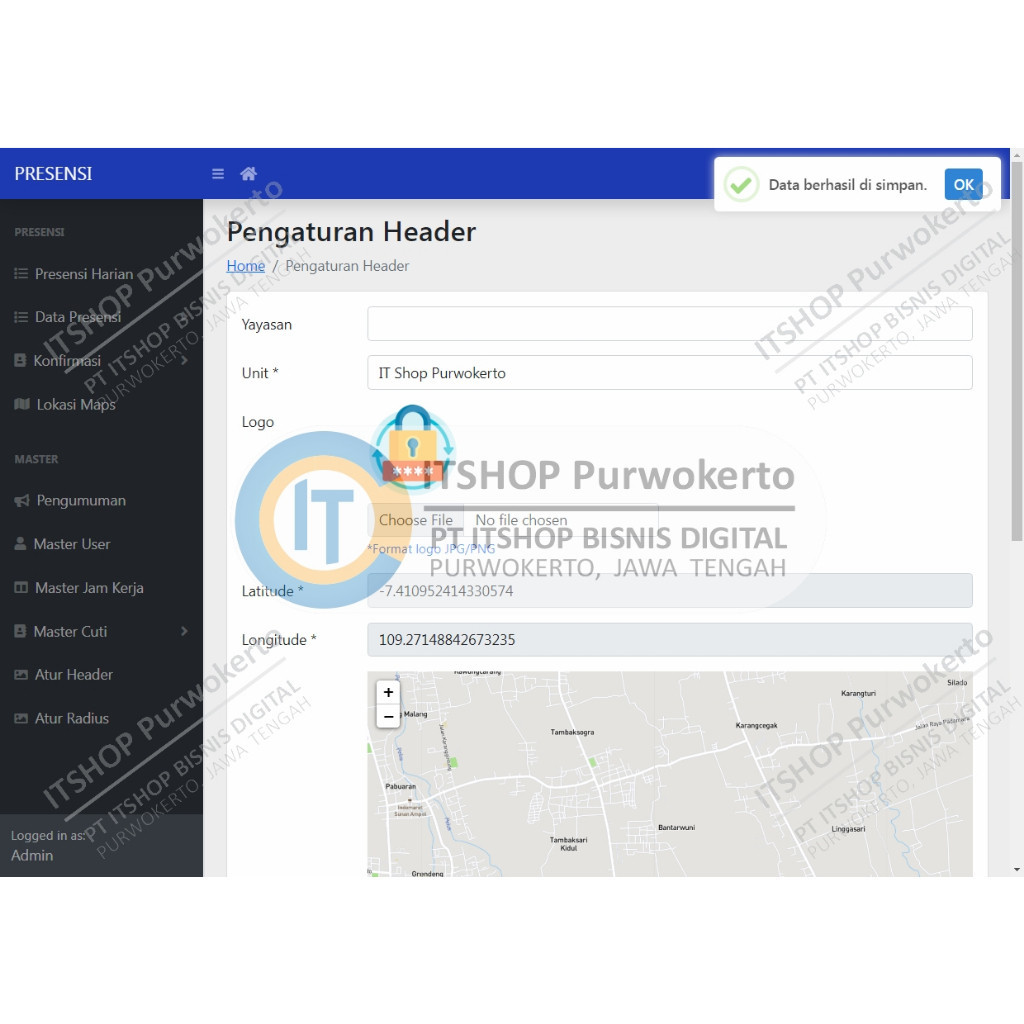The width and height of the screenshot is (1024, 1024).
Task: Click Atur Header in the sidebar
Action: coord(75,675)
